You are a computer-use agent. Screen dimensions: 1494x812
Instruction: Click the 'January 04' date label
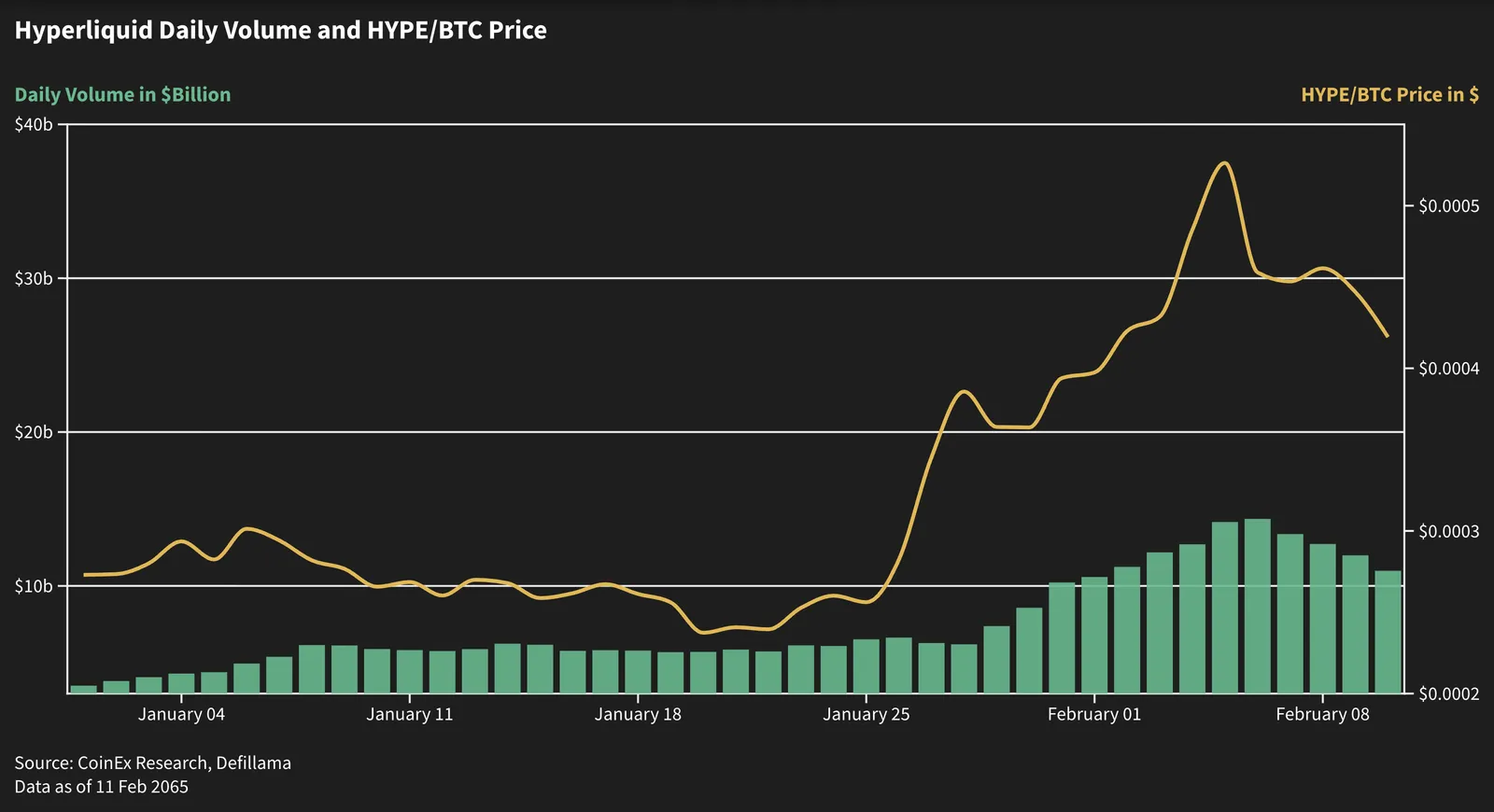(x=181, y=714)
